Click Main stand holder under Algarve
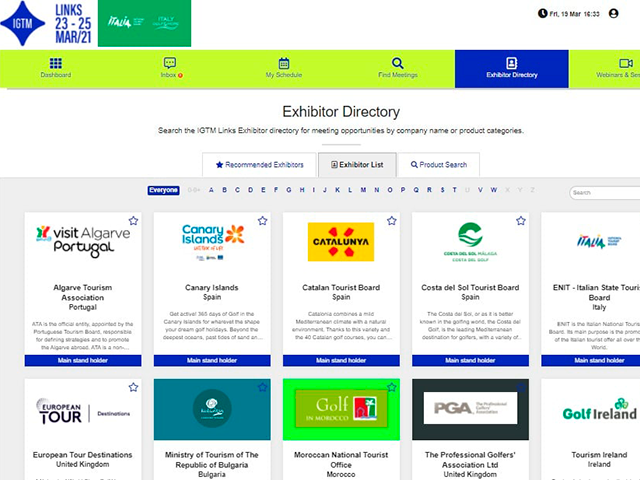Screen dimensions: 640x480 click(x=83, y=360)
